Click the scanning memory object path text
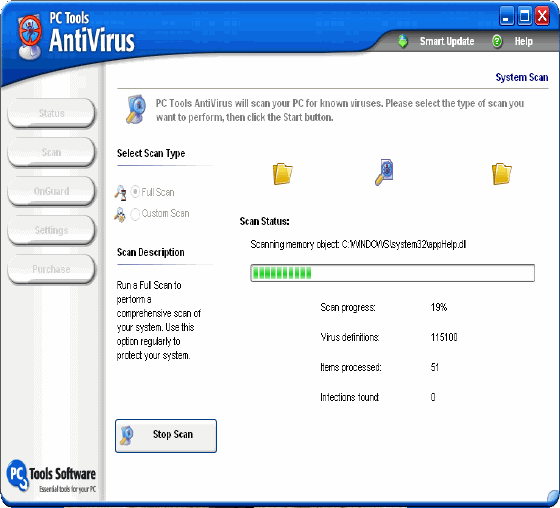 [358, 244]
